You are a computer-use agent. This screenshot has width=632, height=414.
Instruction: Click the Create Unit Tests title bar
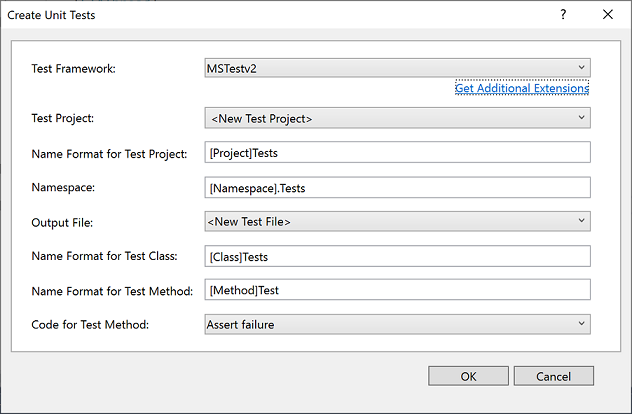(x=250, y=15)
